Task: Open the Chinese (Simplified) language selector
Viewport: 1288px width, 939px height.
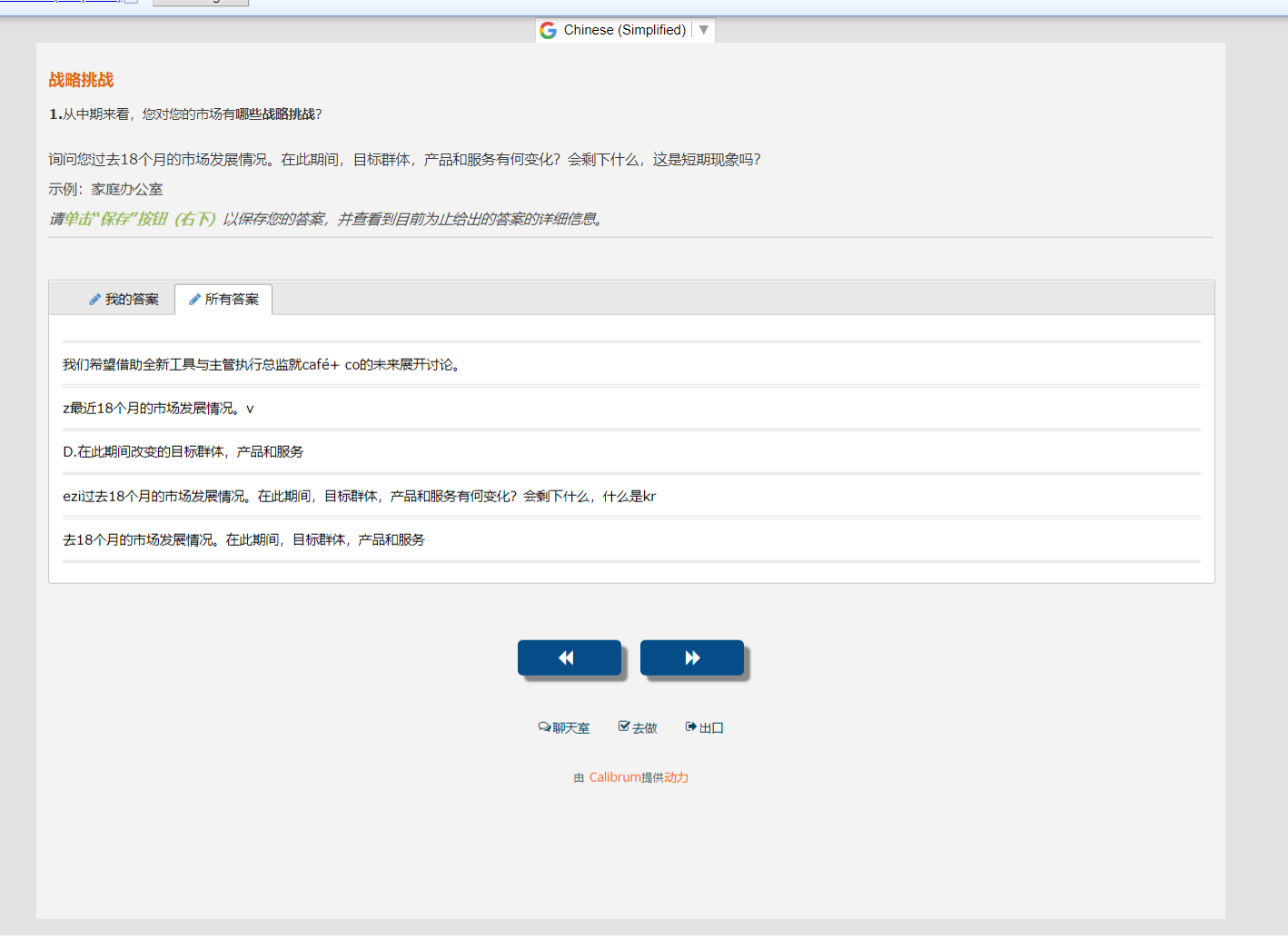Action: point(624,30)
